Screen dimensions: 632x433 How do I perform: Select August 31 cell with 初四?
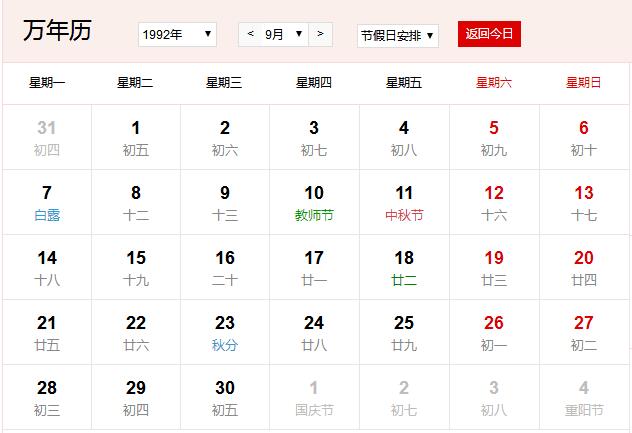(x=47, y=137)
